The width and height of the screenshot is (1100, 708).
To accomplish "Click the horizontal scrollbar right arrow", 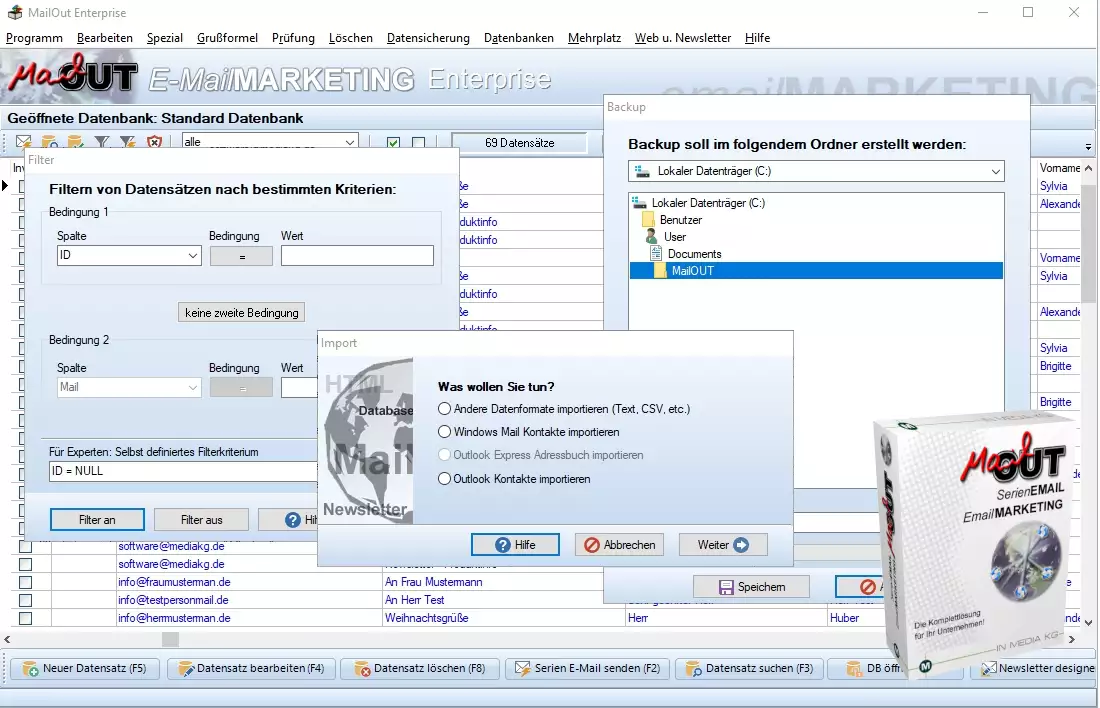I will point(1071,639).
